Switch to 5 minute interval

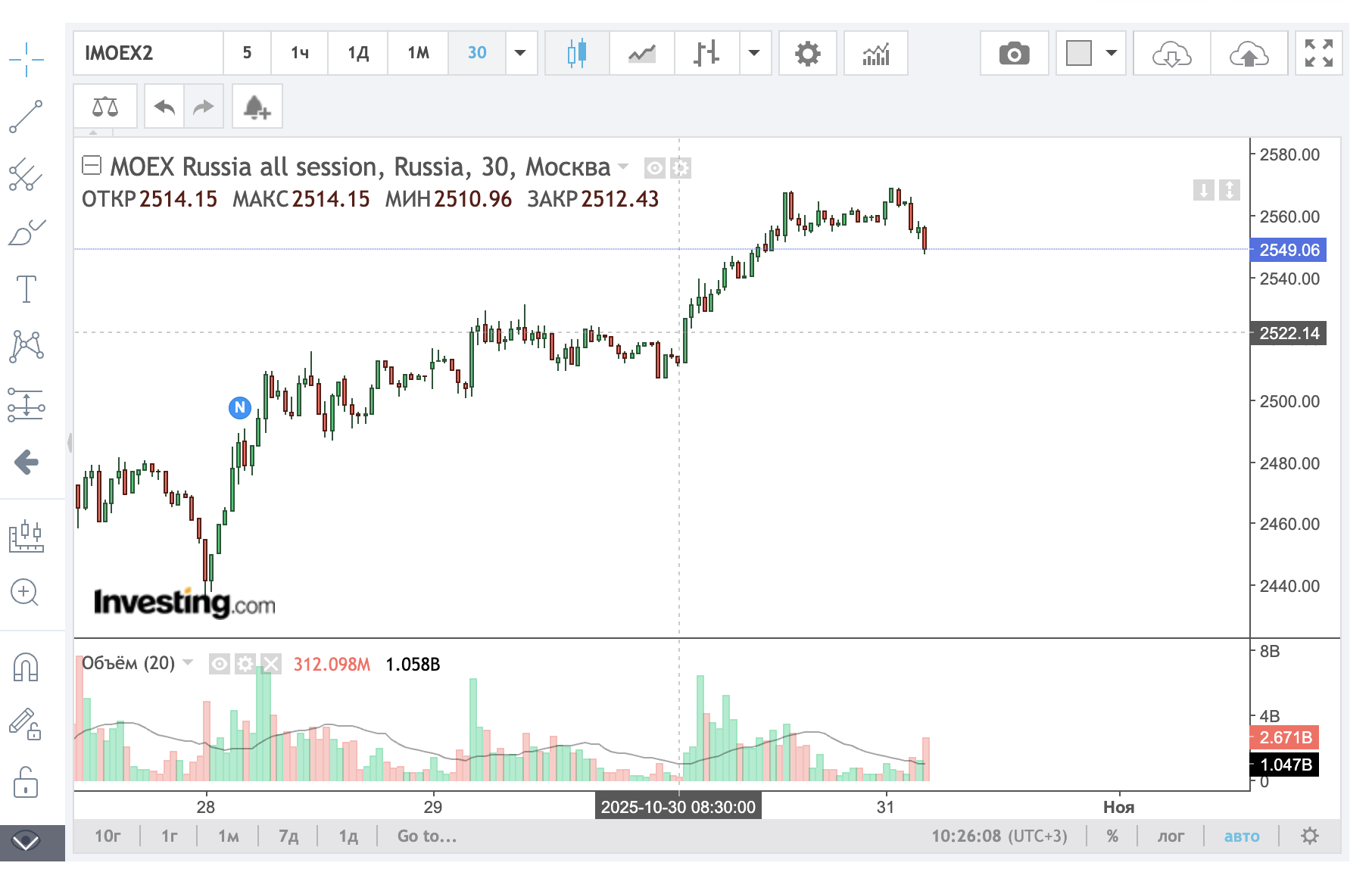pyautogui.click(x=247, y=53)
